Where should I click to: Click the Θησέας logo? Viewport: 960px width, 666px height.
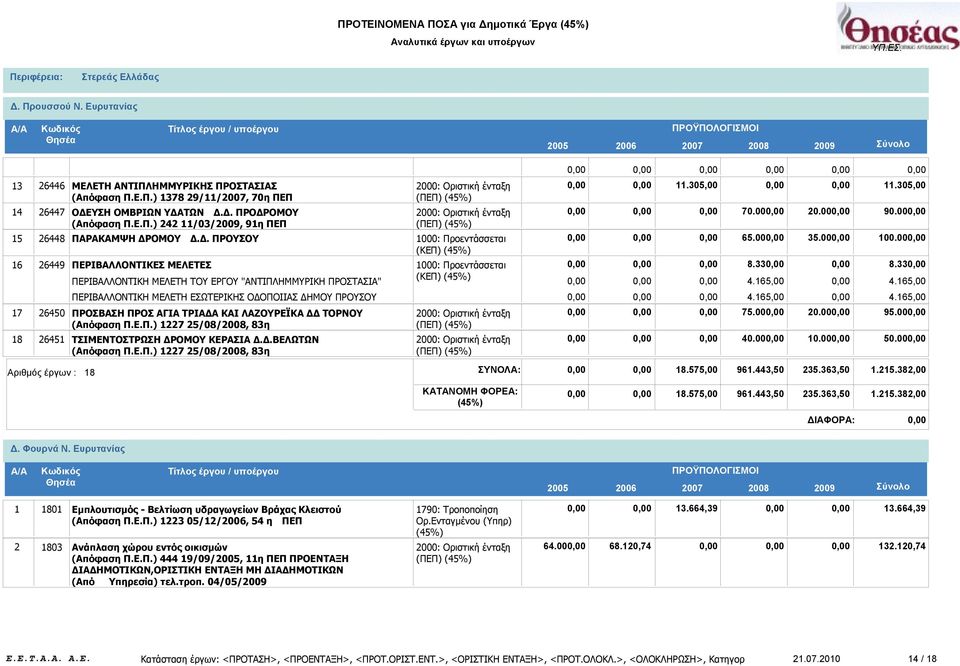click(898, 28)
